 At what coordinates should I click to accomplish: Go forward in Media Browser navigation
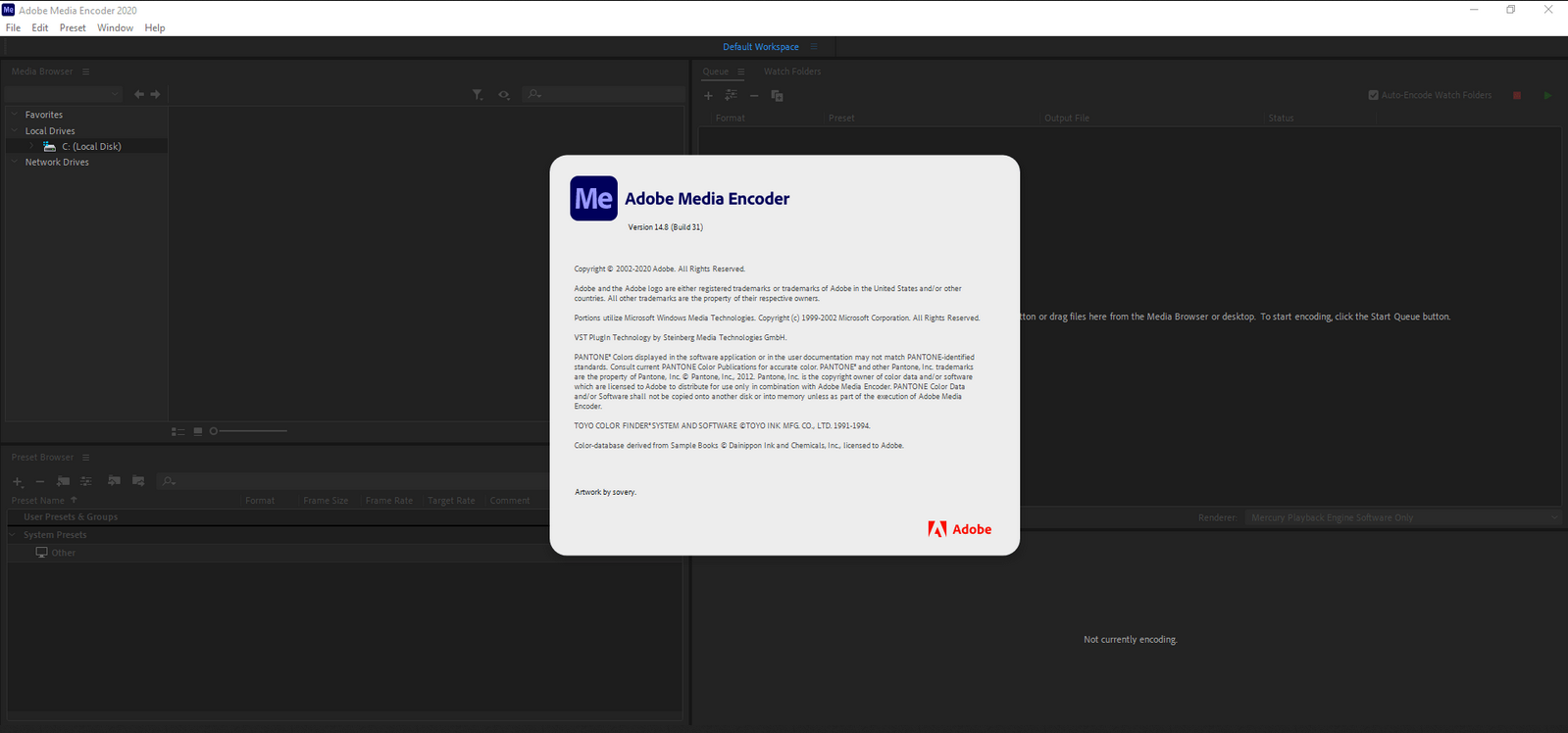[155, 94]
